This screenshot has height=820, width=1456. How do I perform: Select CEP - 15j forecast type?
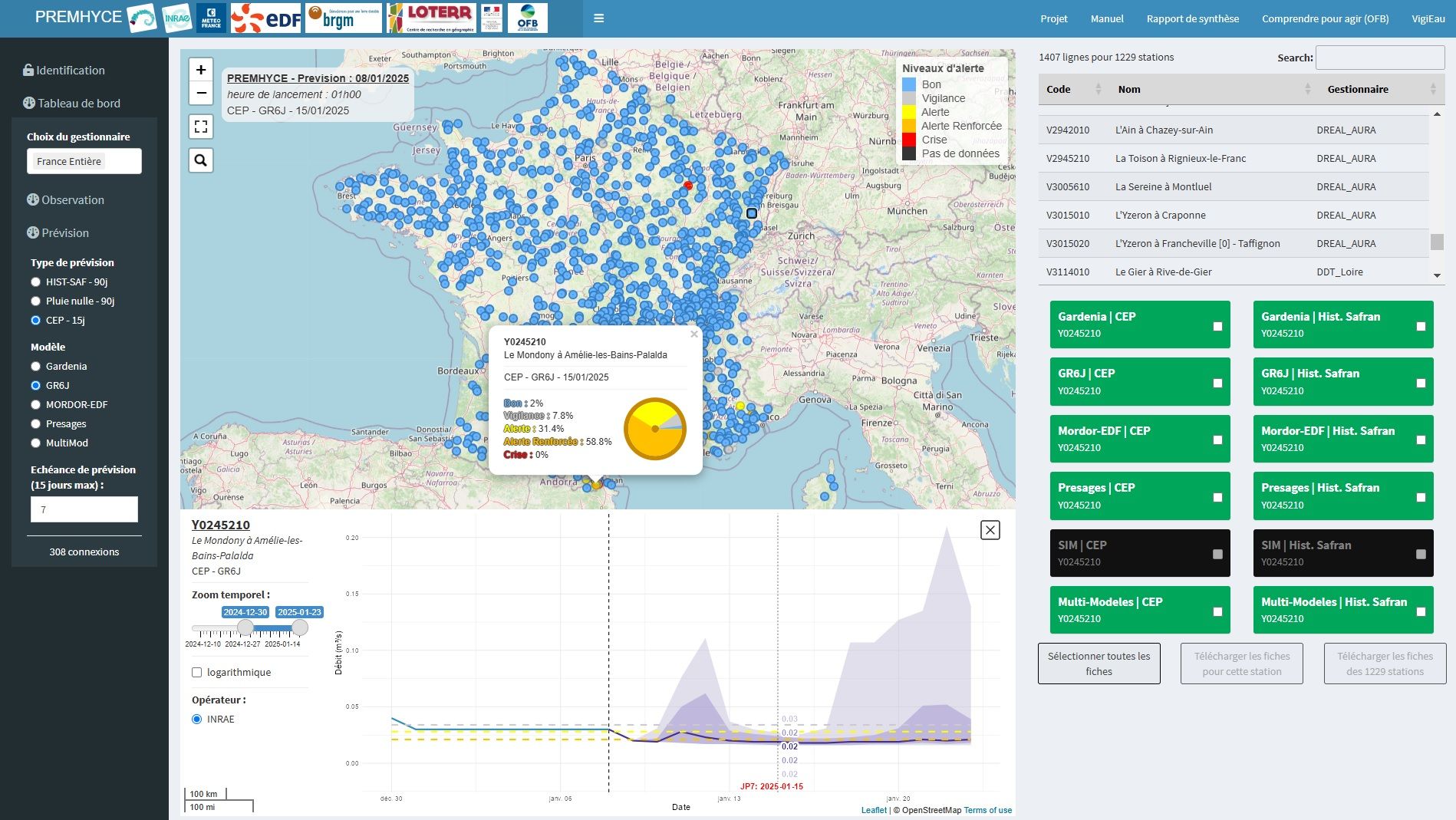(x=35, y=320)
